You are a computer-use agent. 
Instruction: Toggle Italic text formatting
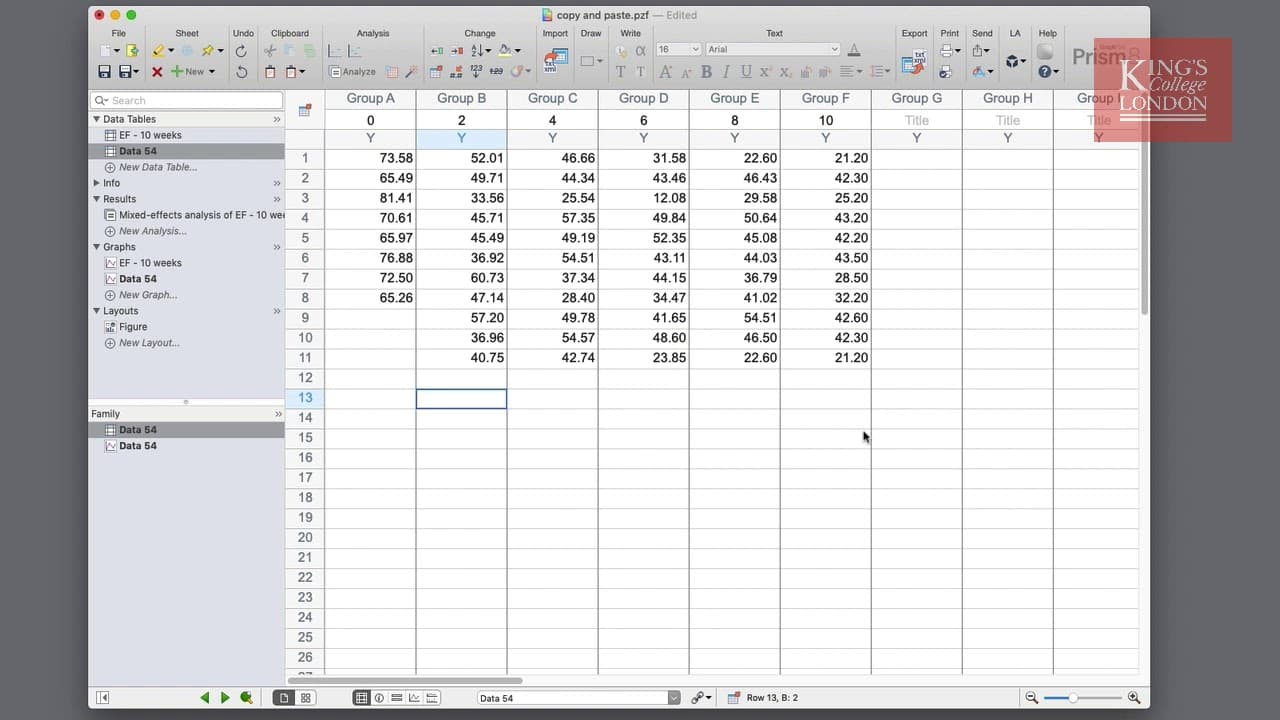click(x=726, y=72)
